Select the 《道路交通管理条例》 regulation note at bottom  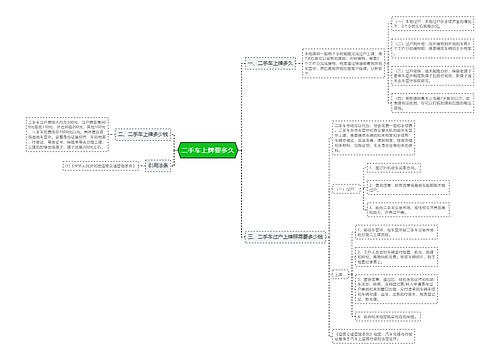[x=373, y=336]
